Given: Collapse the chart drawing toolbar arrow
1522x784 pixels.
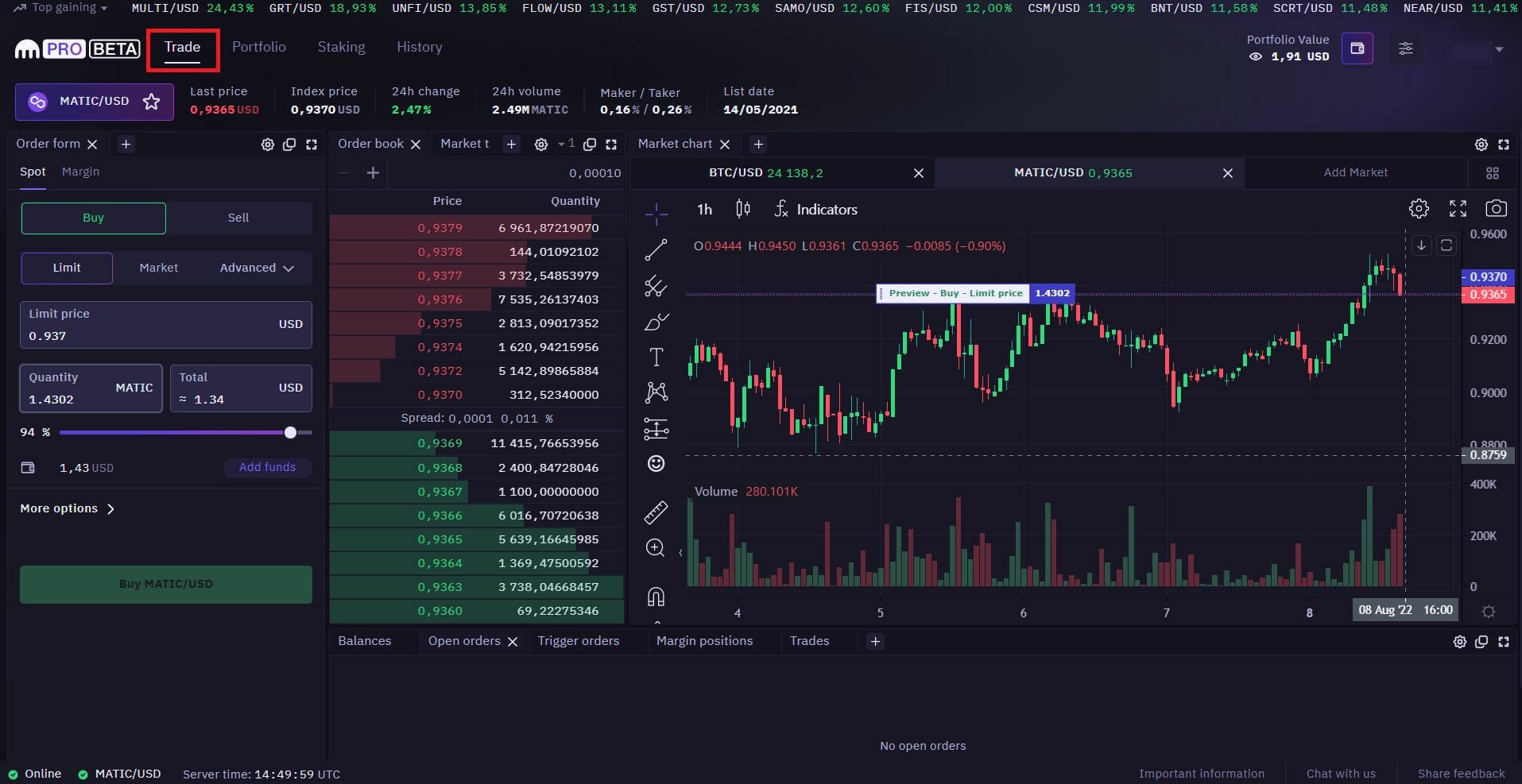Looking at the screenshot, I should click(680, 552).
